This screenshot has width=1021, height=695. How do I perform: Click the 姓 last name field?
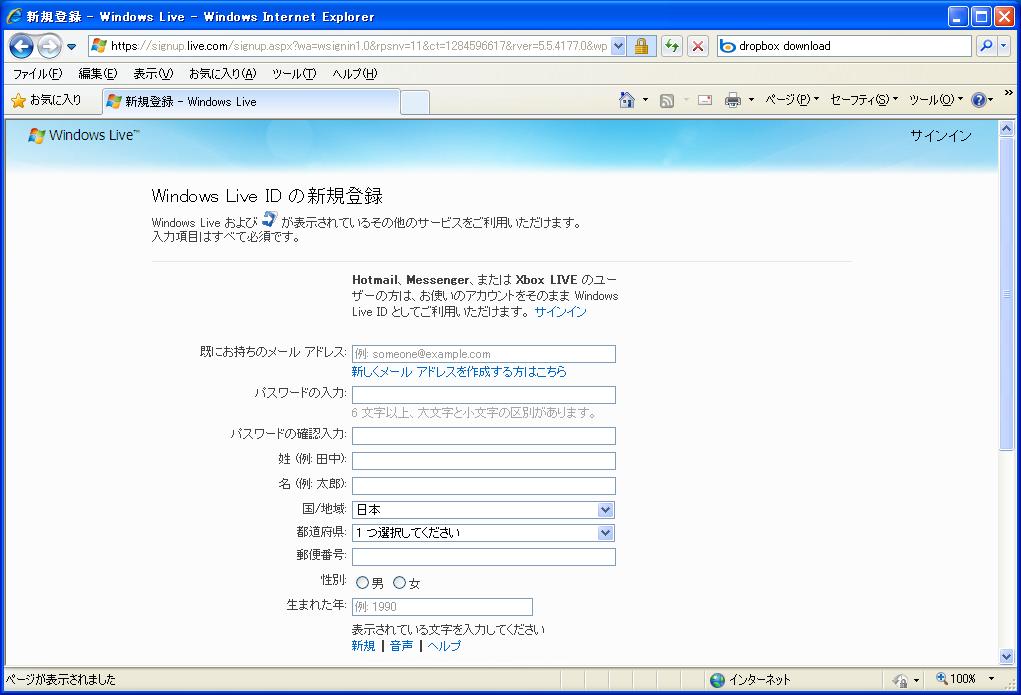pos(483,461)
